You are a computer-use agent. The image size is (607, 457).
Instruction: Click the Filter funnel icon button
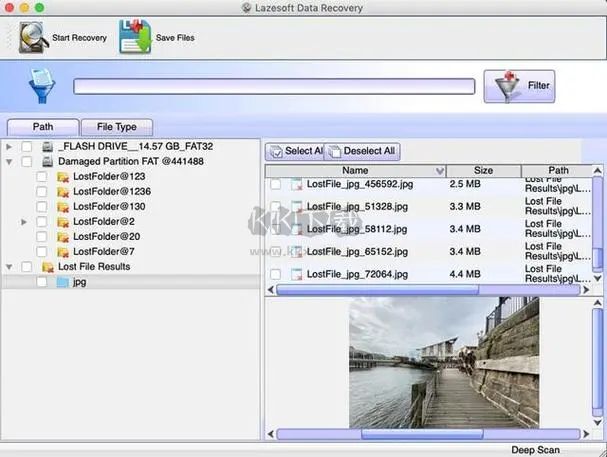tap(506, 86)
